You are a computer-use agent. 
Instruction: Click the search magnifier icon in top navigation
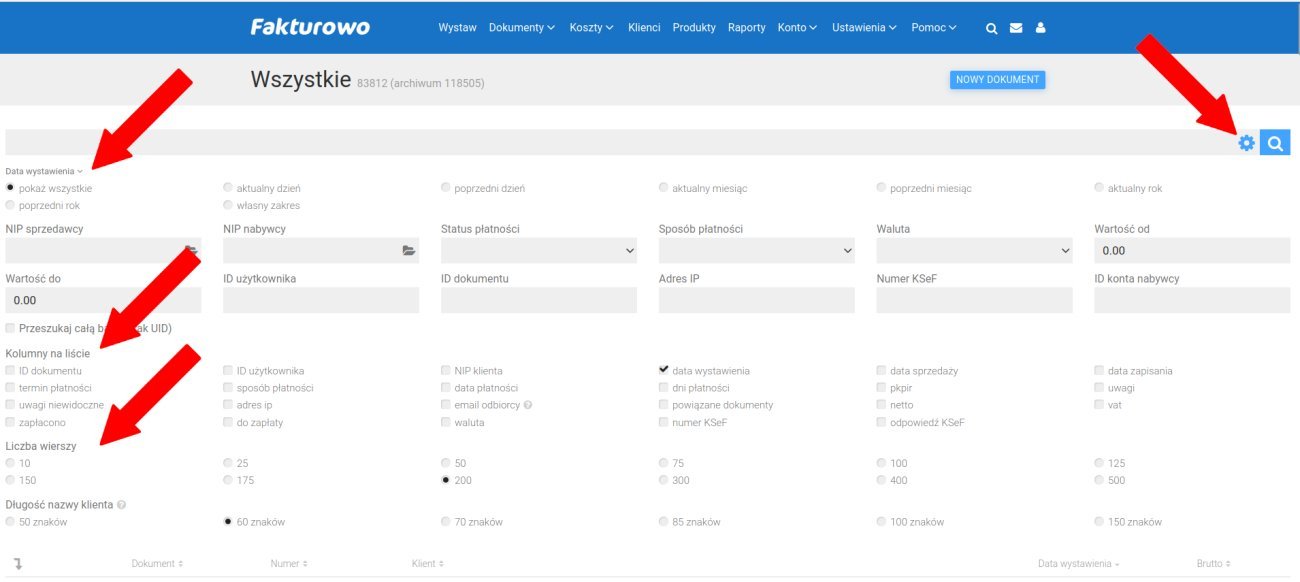click(992, 28)
